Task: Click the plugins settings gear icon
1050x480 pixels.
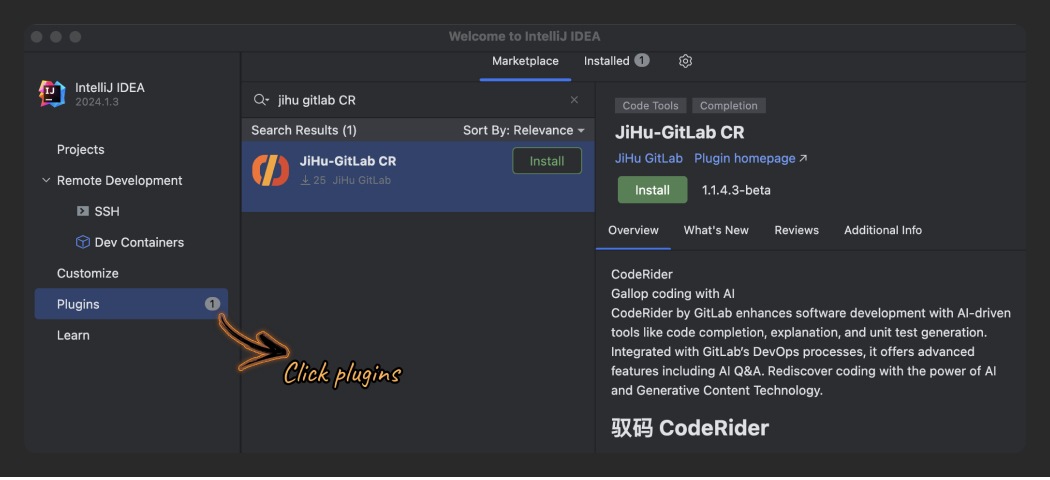Action: click(x=685, y=61)
